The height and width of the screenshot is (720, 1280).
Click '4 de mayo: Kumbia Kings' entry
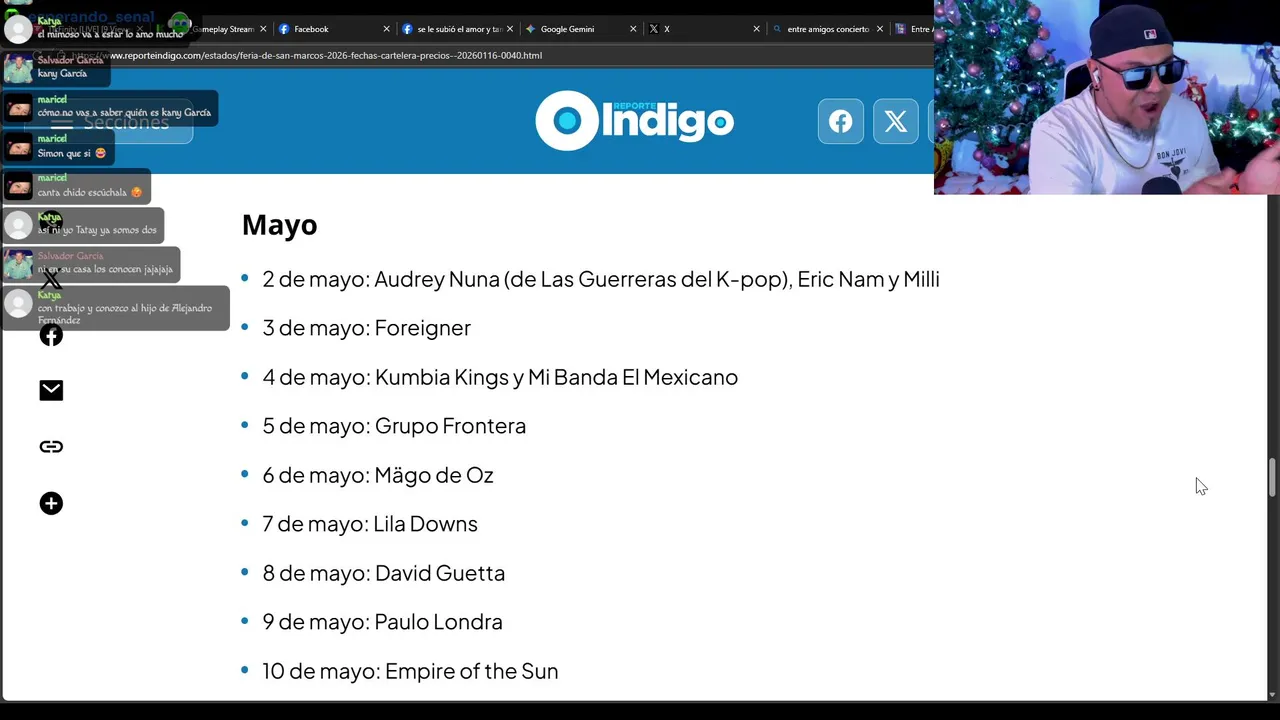coord(500,377)
